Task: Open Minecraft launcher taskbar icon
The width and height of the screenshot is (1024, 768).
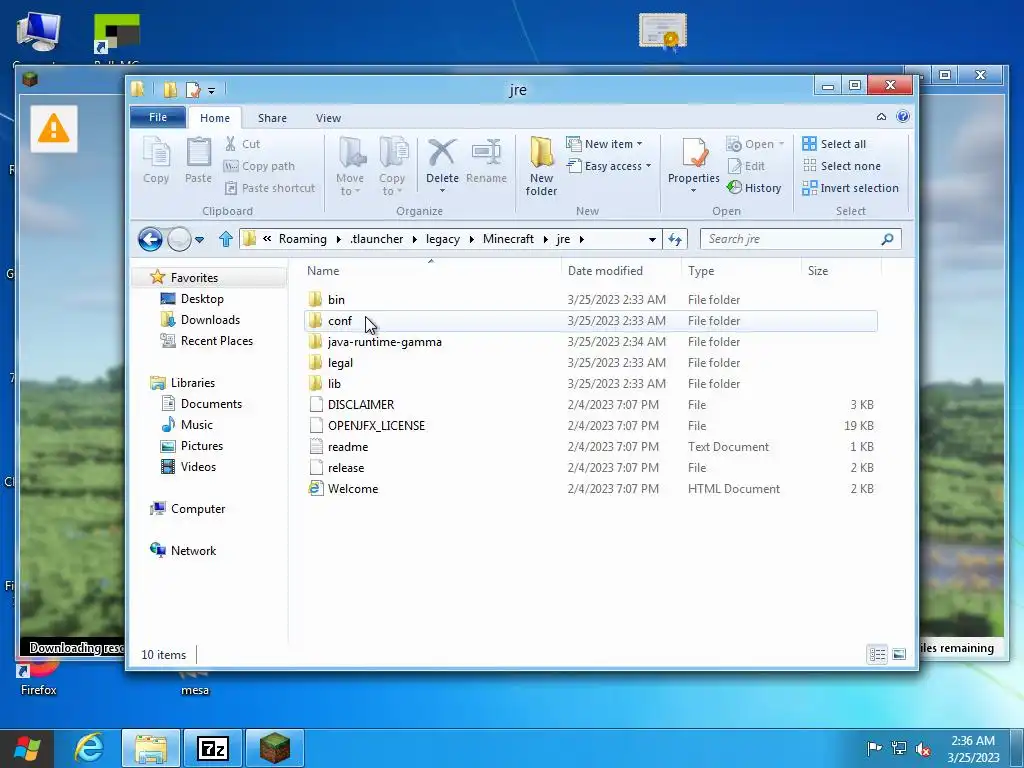Action: (x=275, y=748)
